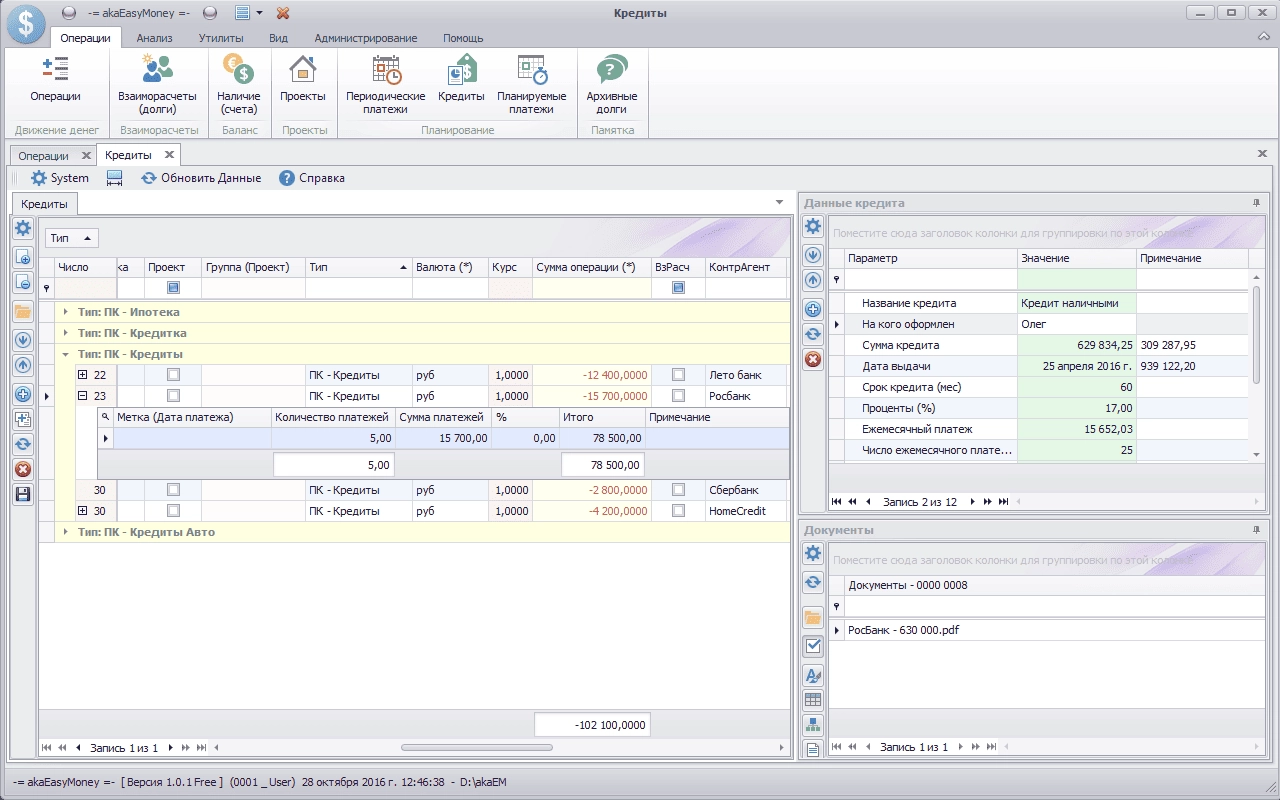Click the Тип grouping sort button
Screen dimensions: 1280x800
tap(72, 238)
